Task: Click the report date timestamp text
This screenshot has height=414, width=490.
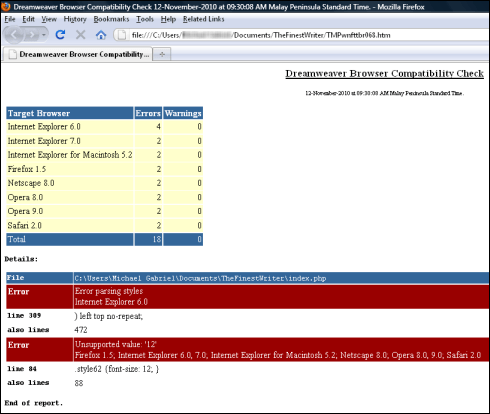Action: [x=384, y=93]
